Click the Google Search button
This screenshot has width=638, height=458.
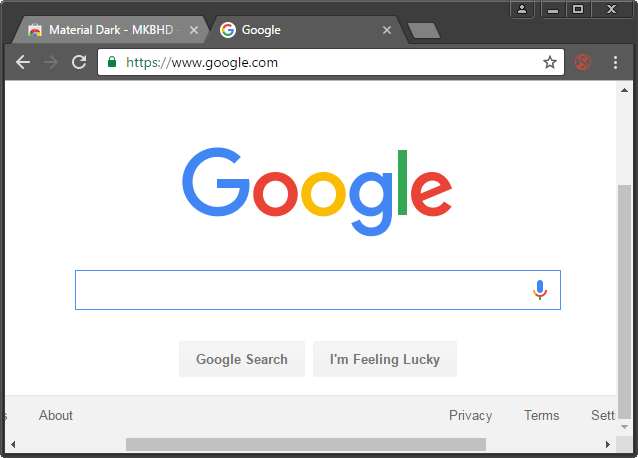click(242, 359)
